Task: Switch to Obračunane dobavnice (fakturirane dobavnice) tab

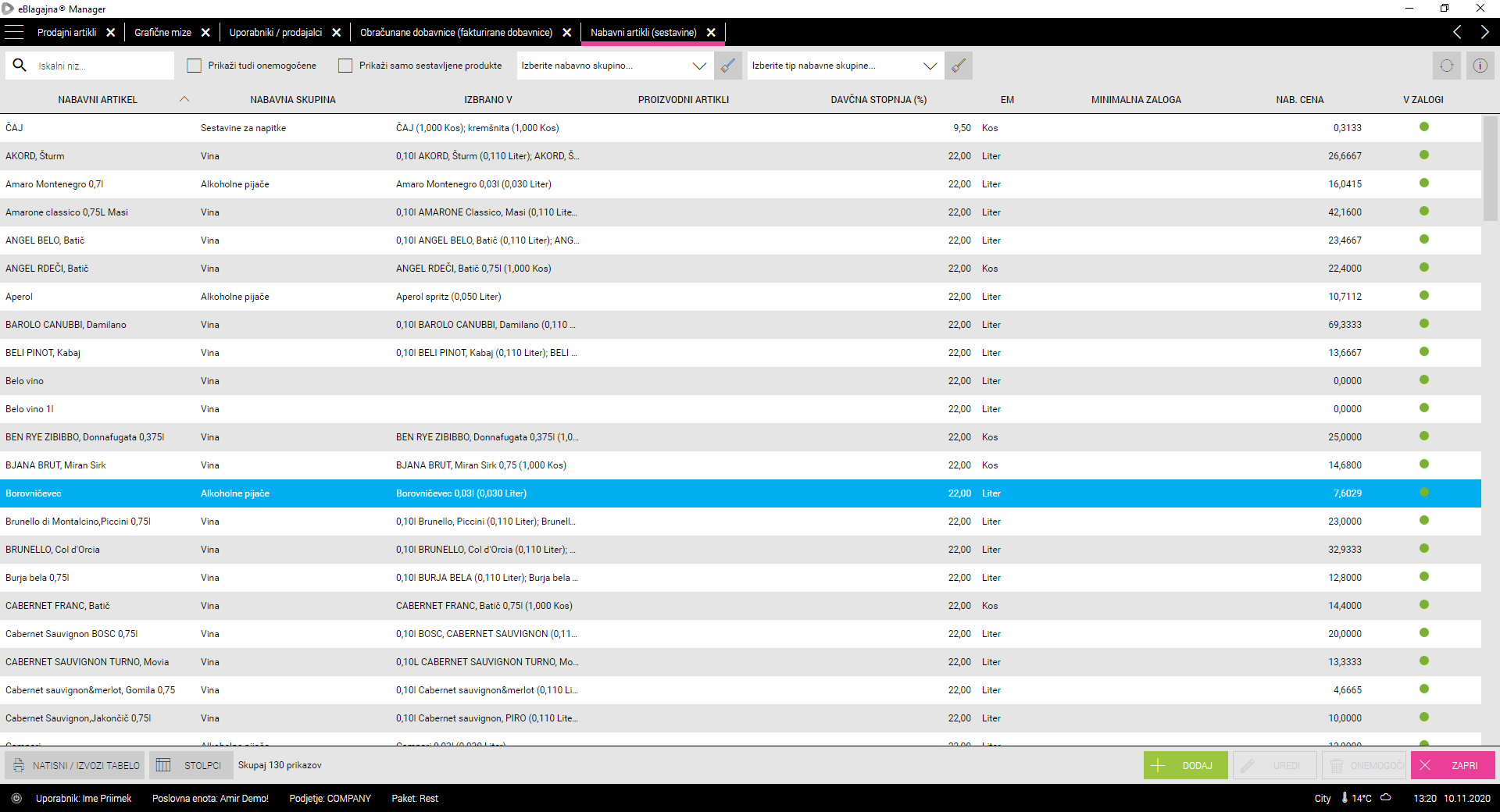Action: click(x=456, y=32)
